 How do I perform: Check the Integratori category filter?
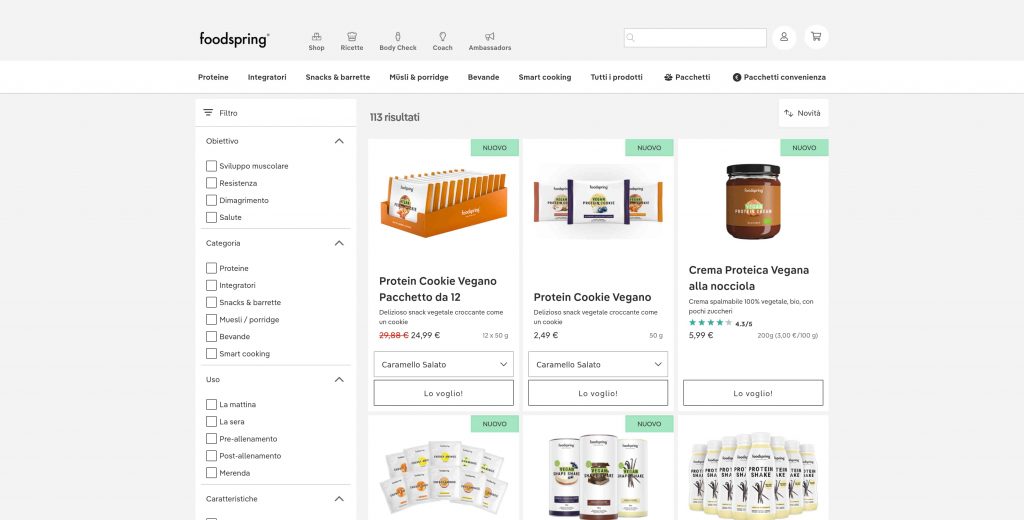(x=212, y=285)
